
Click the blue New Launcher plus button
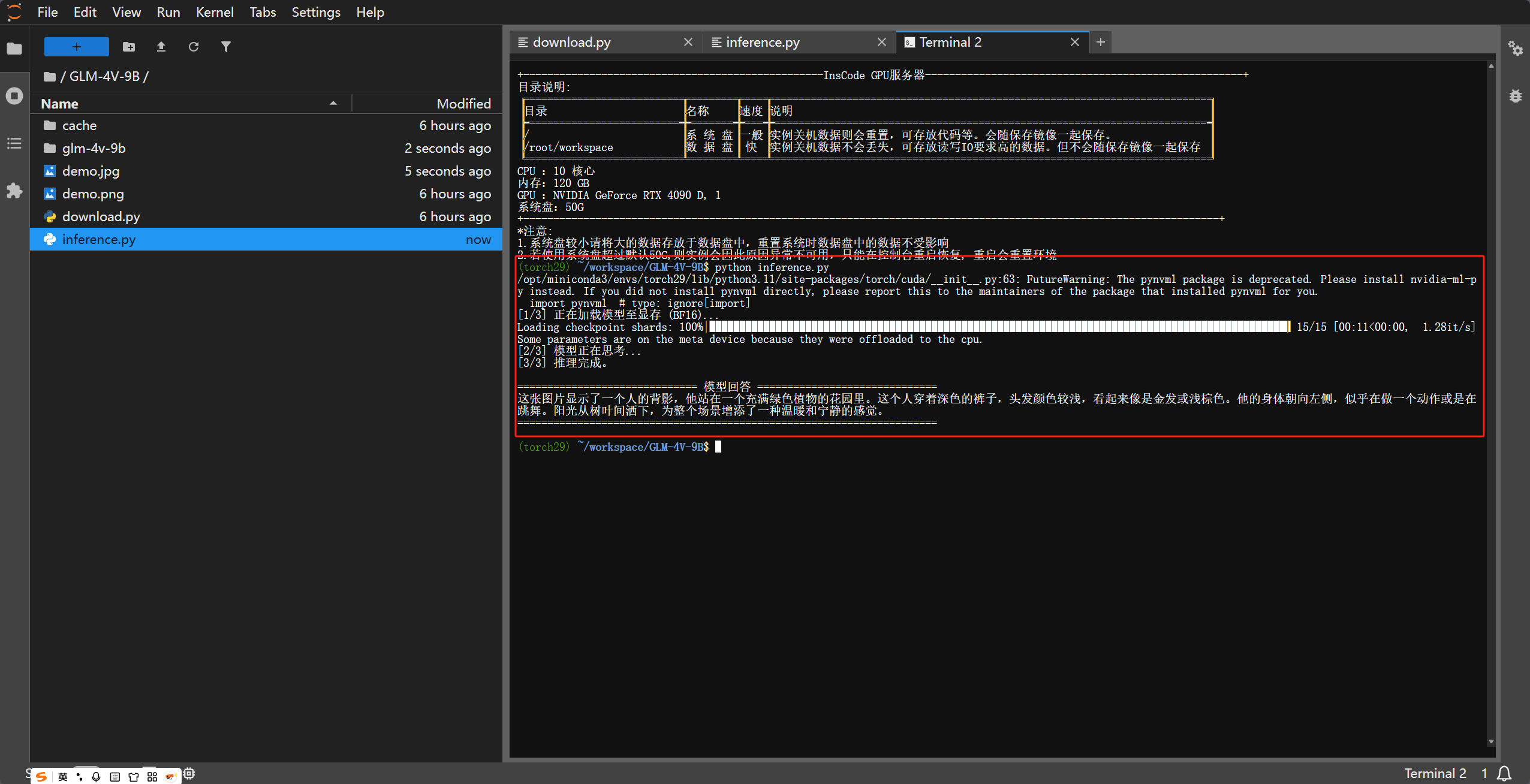coord(77,47)
